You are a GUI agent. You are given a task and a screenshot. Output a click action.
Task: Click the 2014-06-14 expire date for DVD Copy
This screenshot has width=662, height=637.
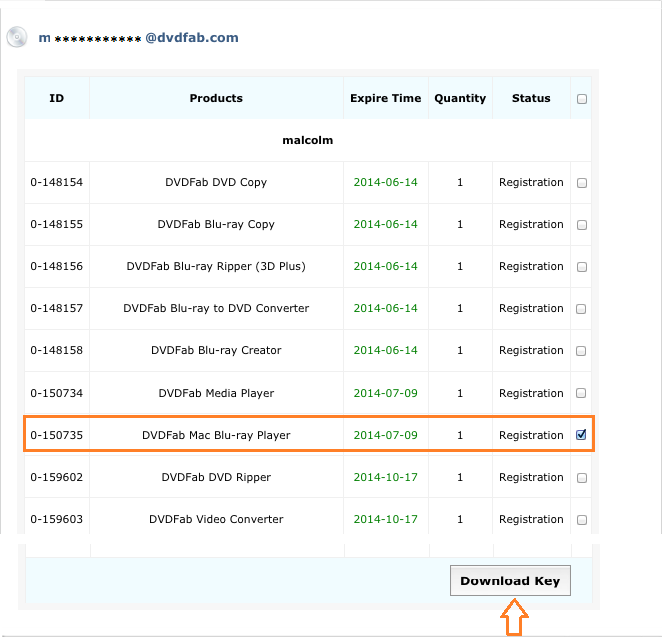point(385,182)
